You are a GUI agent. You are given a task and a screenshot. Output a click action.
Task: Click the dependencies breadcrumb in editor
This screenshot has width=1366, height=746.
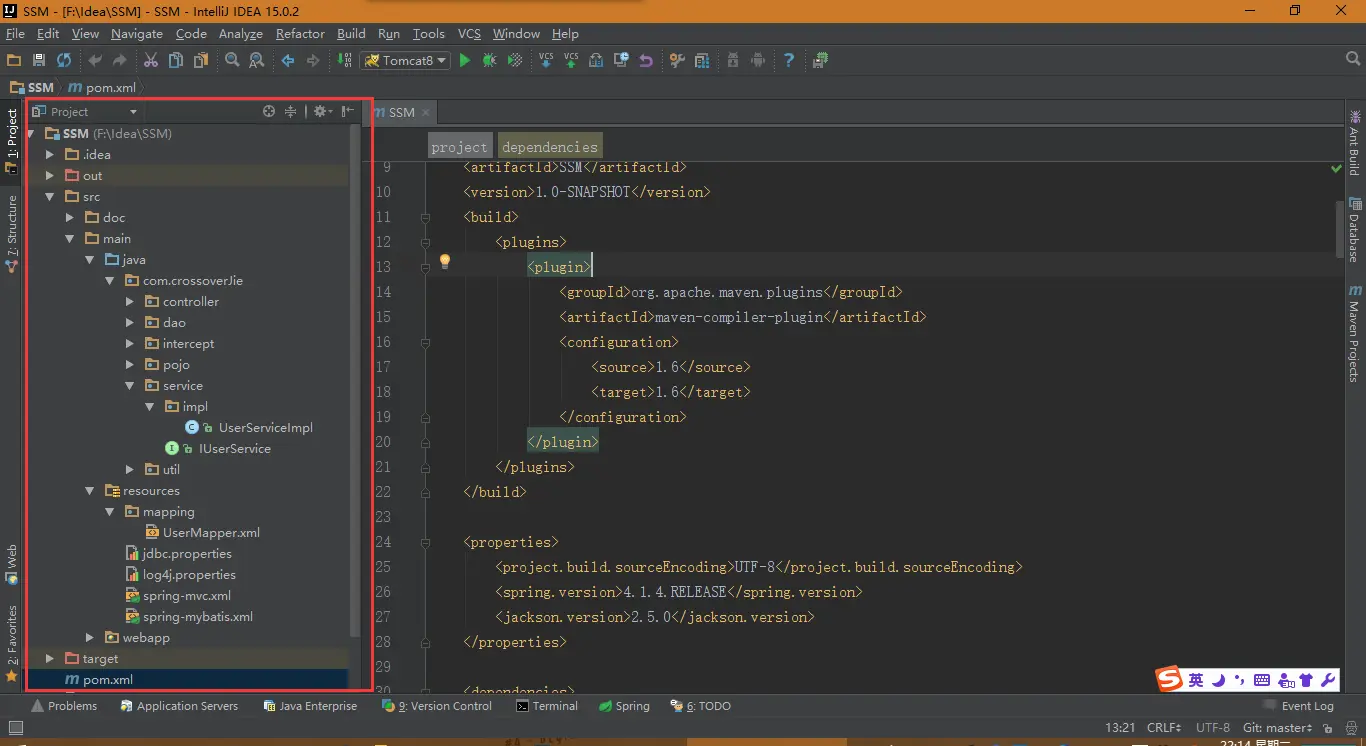click(x=549, y=147)
